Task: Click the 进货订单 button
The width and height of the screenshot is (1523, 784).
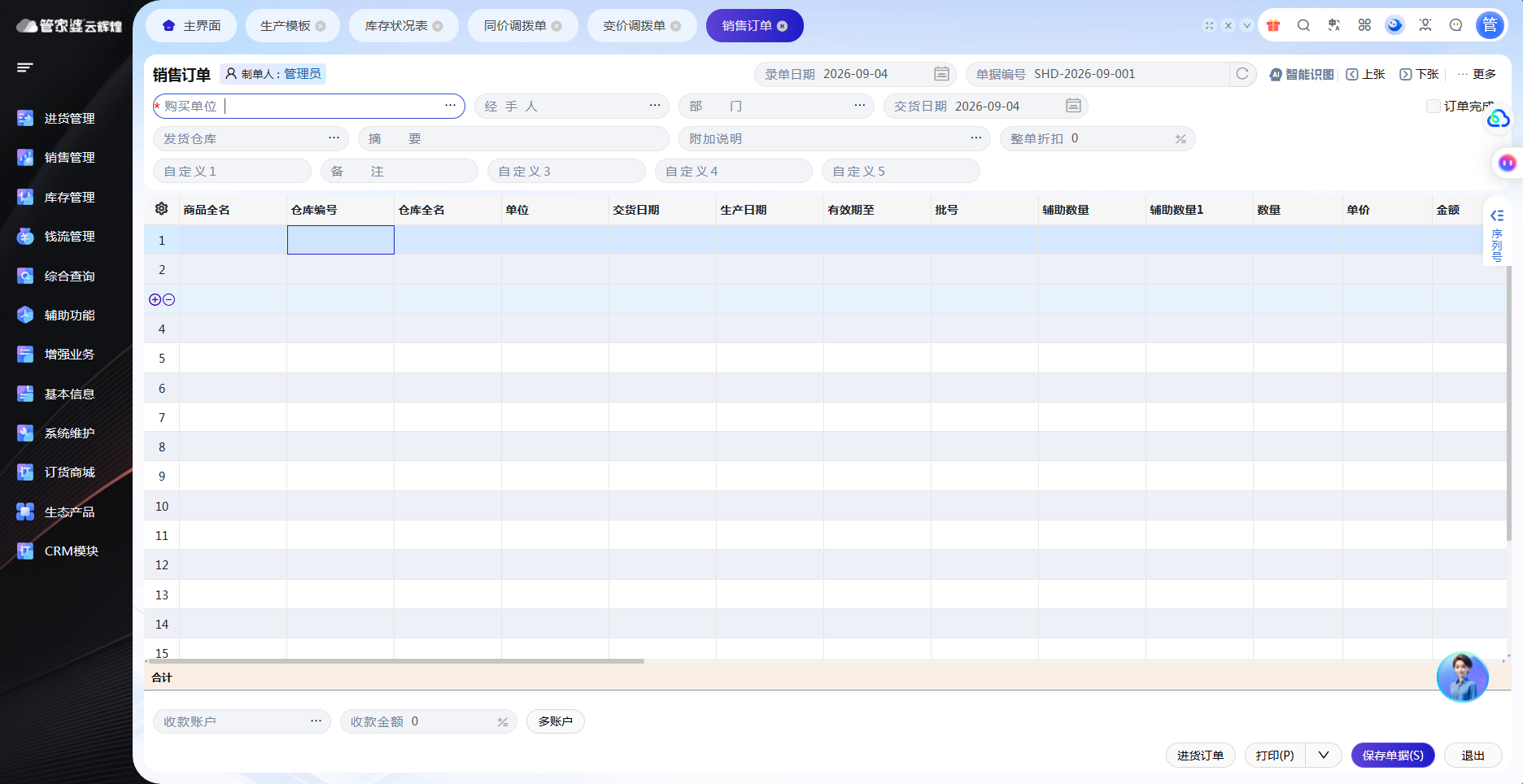Action: tap(1200, 756)
